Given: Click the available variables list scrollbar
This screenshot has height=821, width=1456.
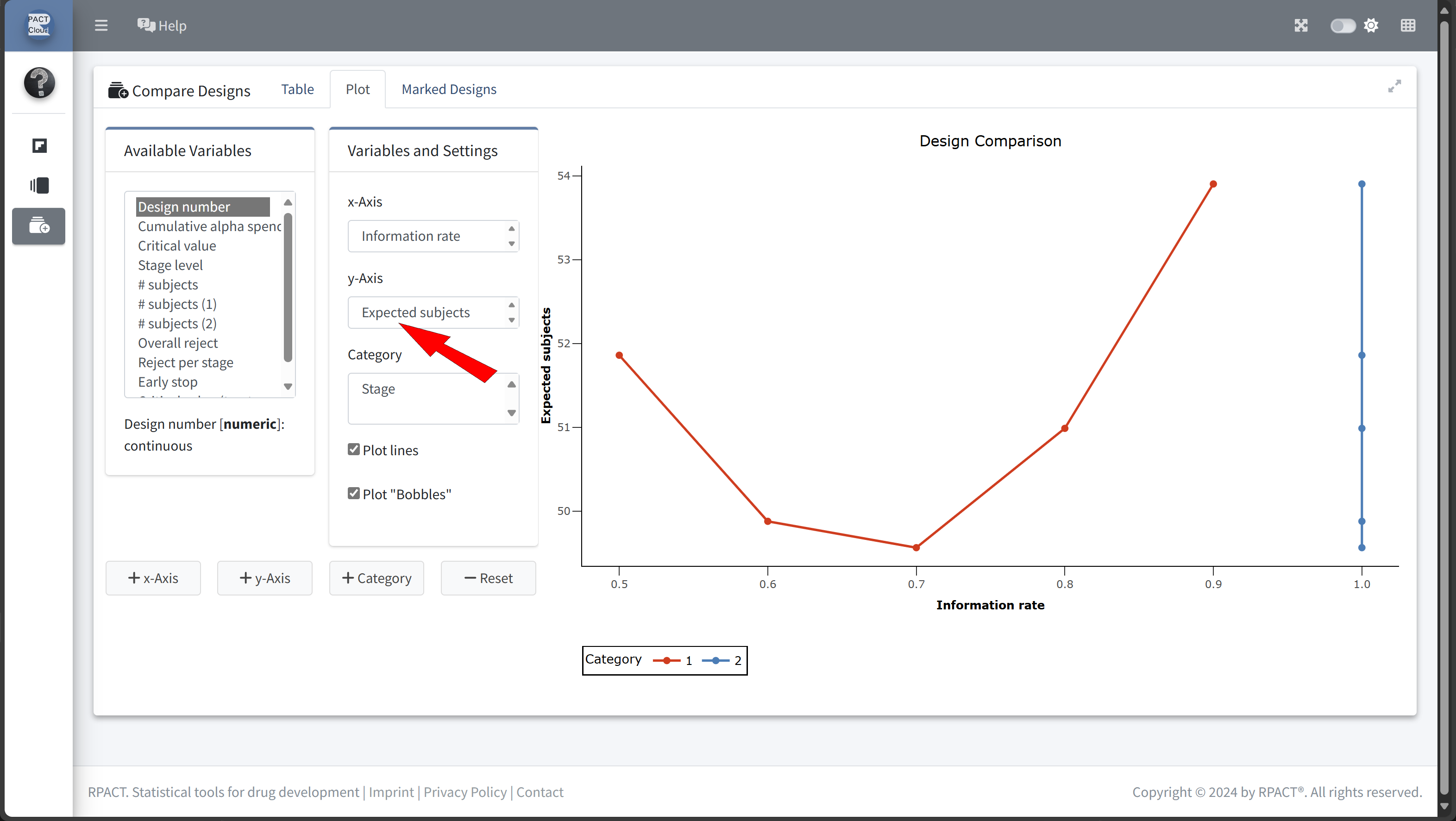Looking at the screenshot, I should pyautogui.click(x=288, y=287).
